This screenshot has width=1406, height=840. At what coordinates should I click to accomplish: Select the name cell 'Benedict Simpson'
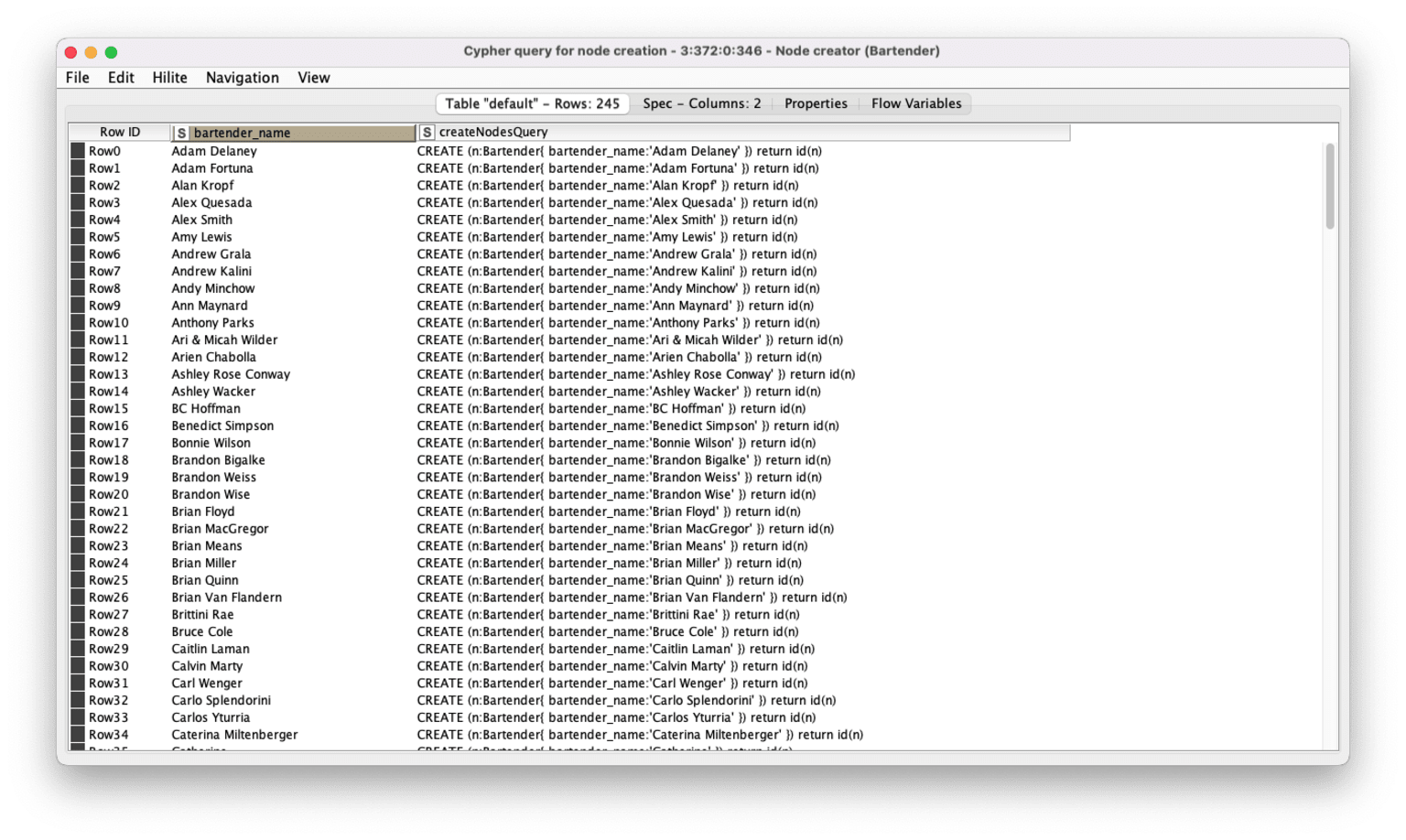[x=293, y=425]
